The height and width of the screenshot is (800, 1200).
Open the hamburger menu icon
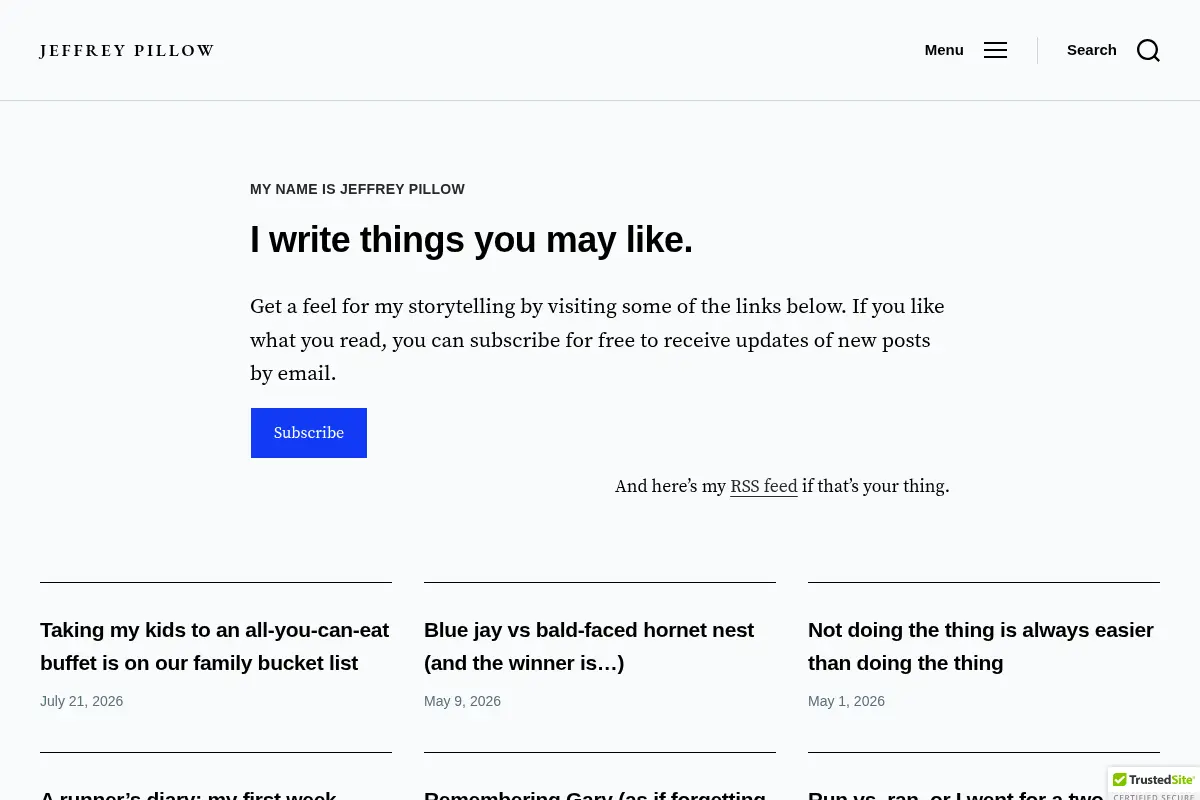[995, 50]
